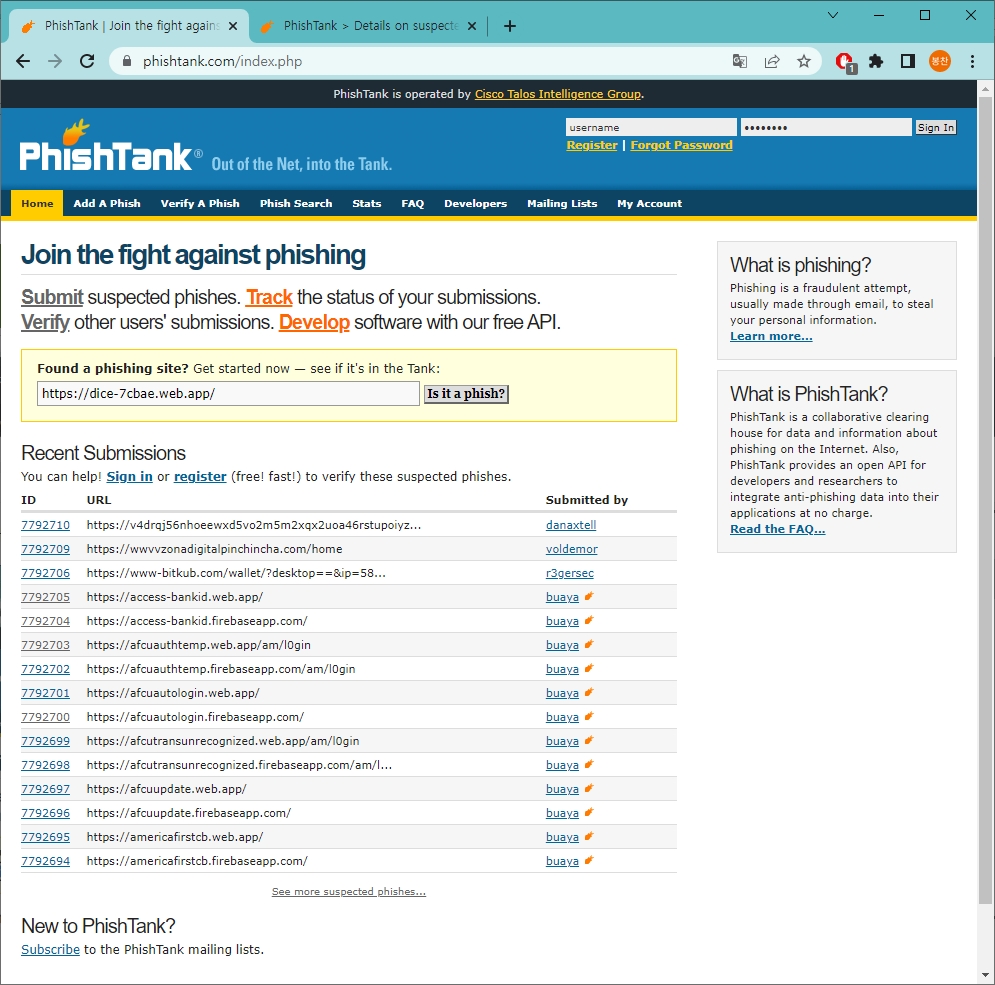Click the page's vertical scrollbar down arrow

pyautogui.click(x=986, y=975)
